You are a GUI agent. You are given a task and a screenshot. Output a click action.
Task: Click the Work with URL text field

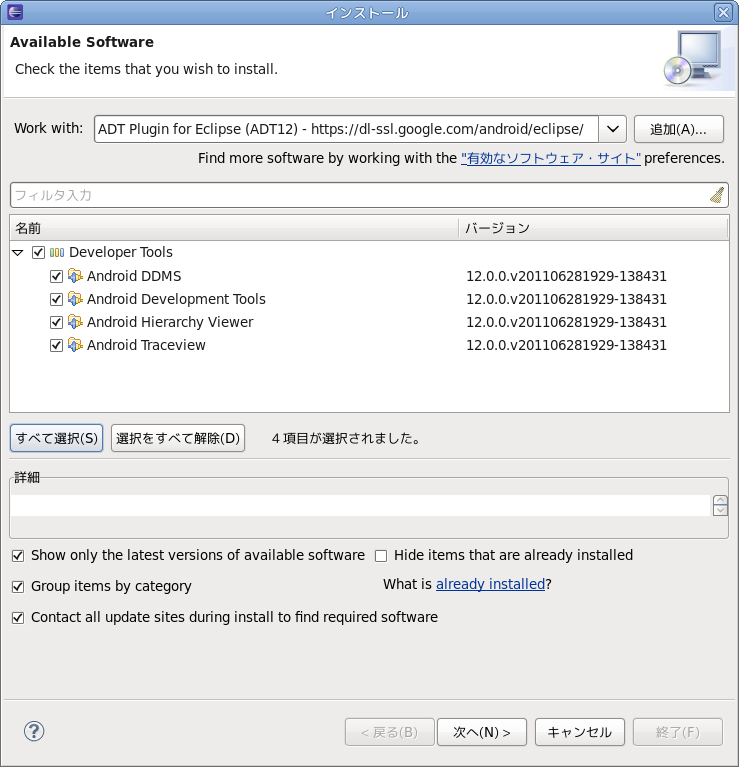346,129
